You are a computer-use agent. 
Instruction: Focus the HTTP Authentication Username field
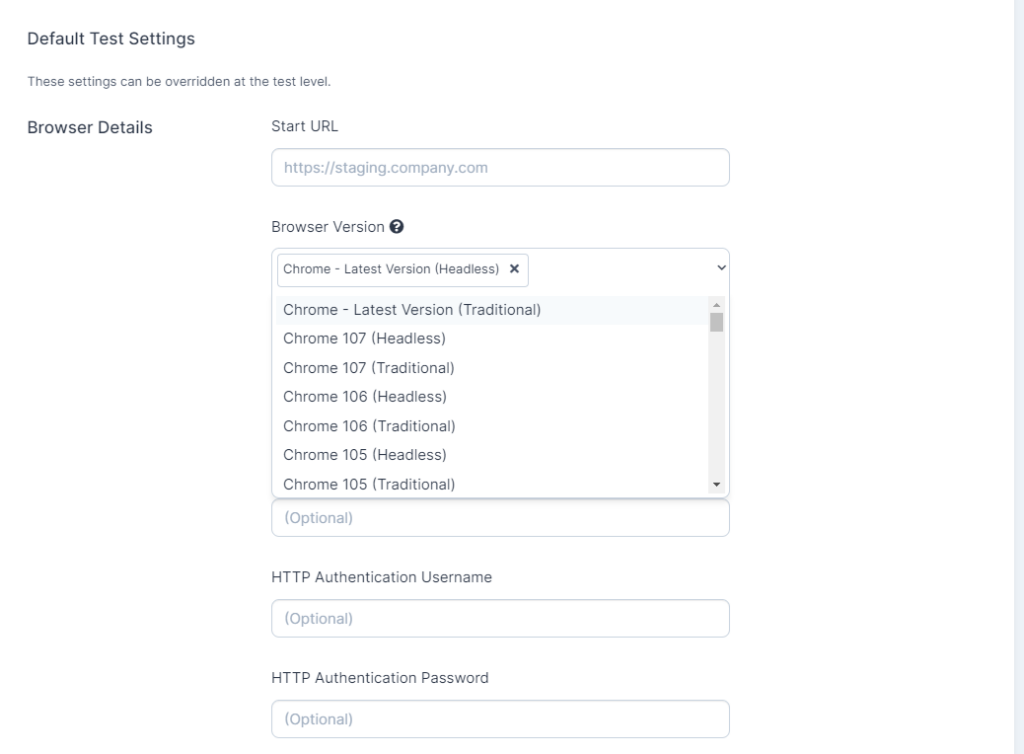[x=500, y=618]
